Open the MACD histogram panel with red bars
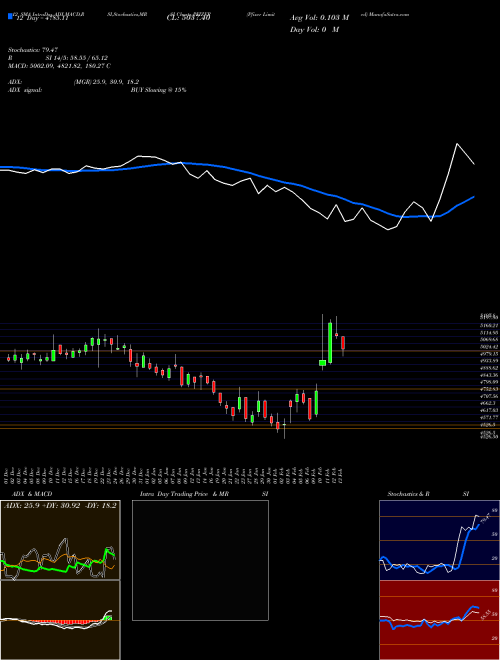This screenshot has width=500, height=660. (x=60, y=620)
